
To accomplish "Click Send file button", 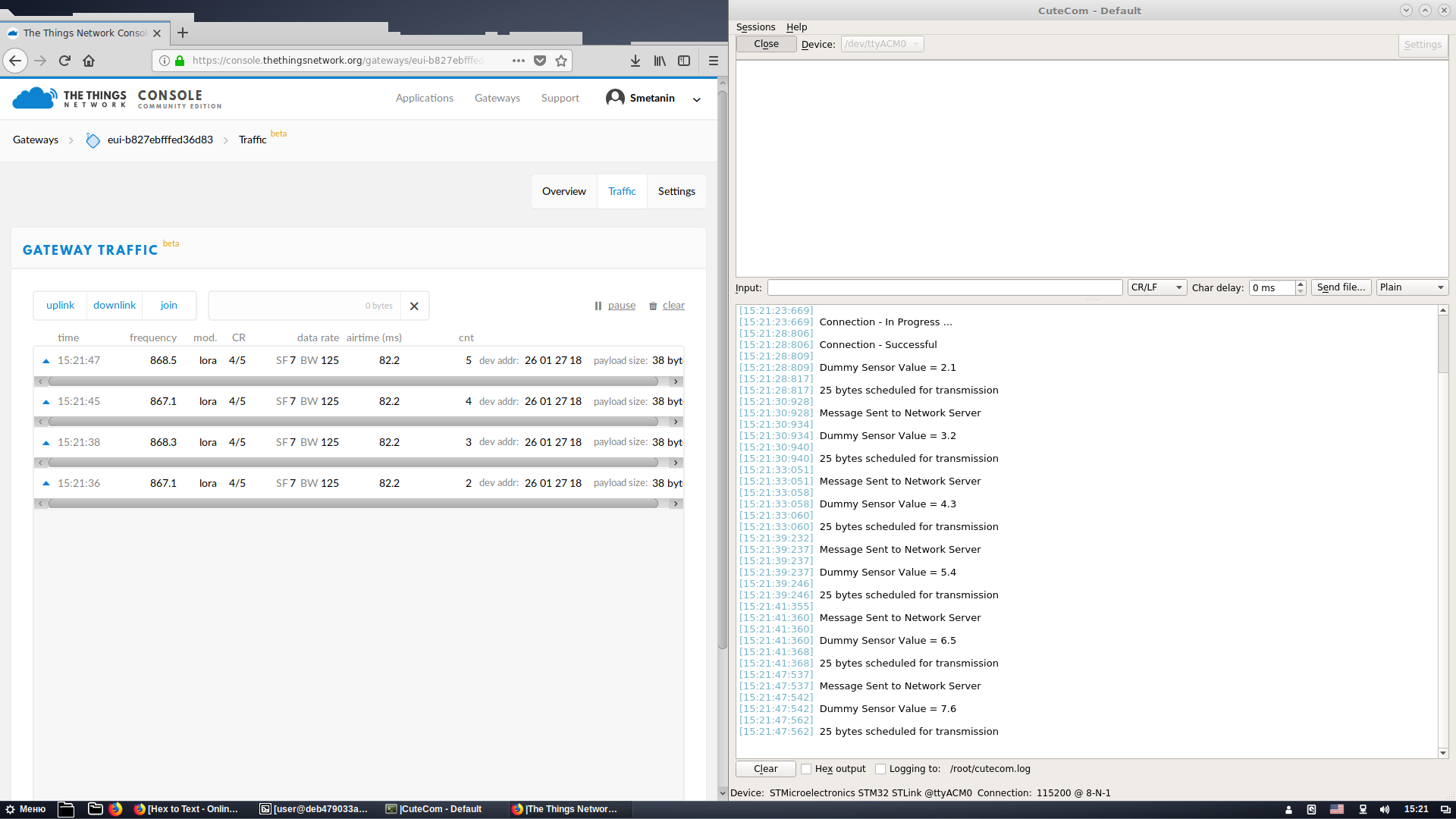I will point(1341,287).
